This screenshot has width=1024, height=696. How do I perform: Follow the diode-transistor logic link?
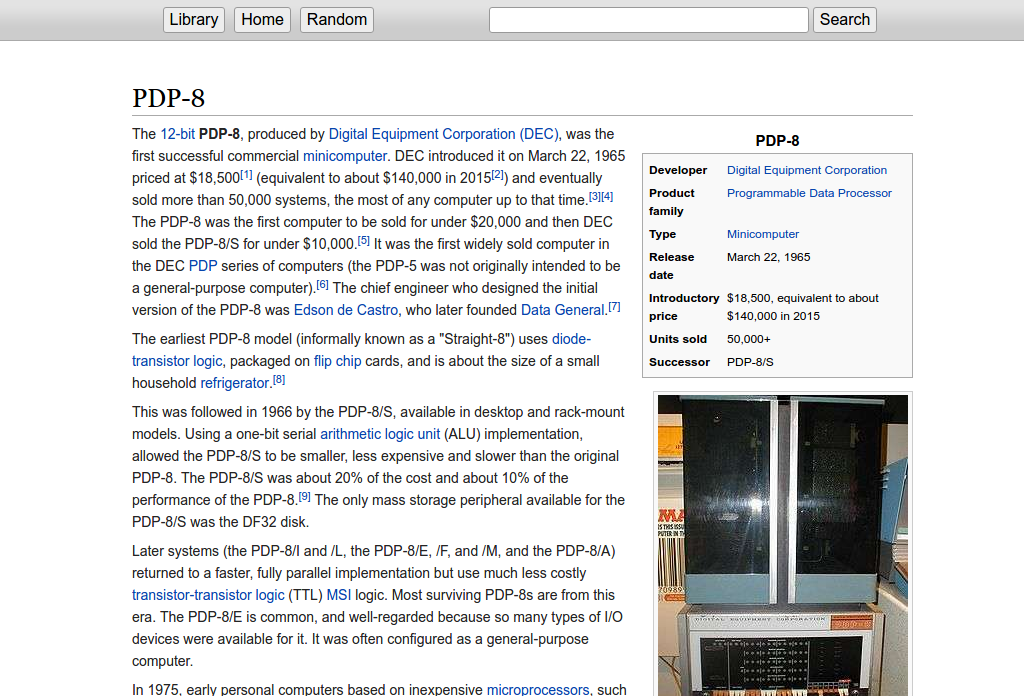[x=177, y=361]
